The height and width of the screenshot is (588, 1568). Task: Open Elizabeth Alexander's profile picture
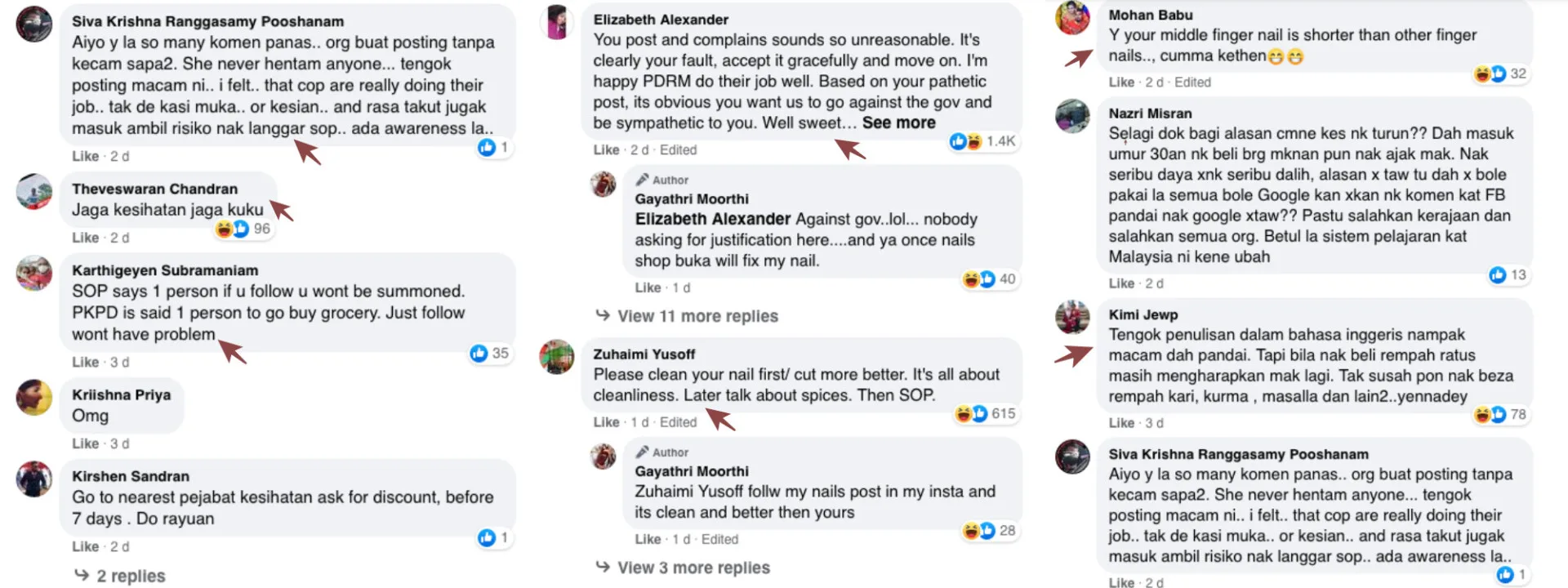[557, 22]
